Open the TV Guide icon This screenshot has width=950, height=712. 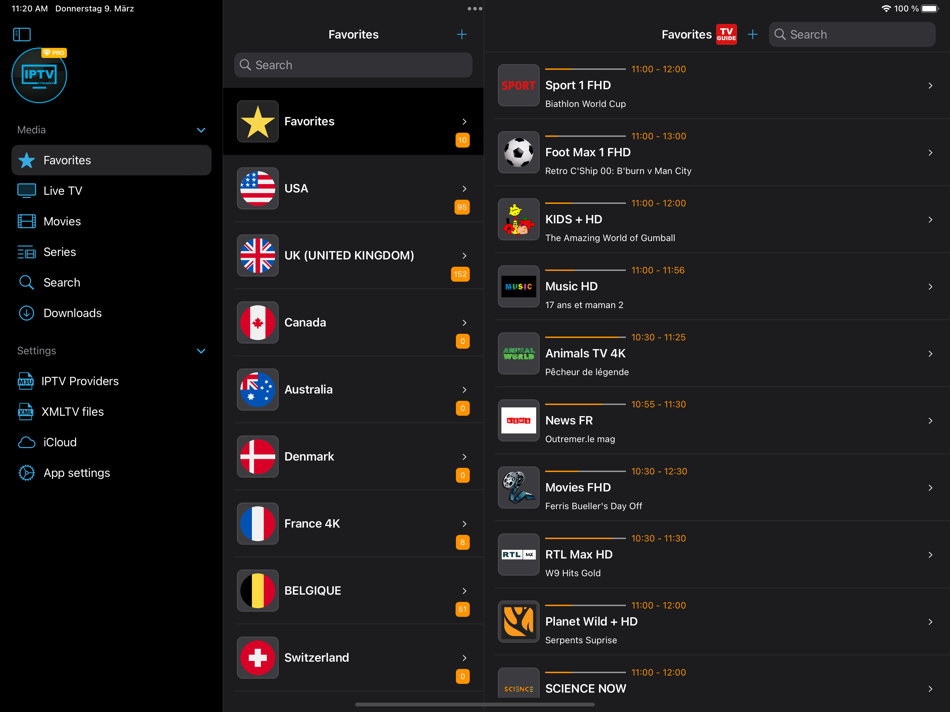point(726,34)
